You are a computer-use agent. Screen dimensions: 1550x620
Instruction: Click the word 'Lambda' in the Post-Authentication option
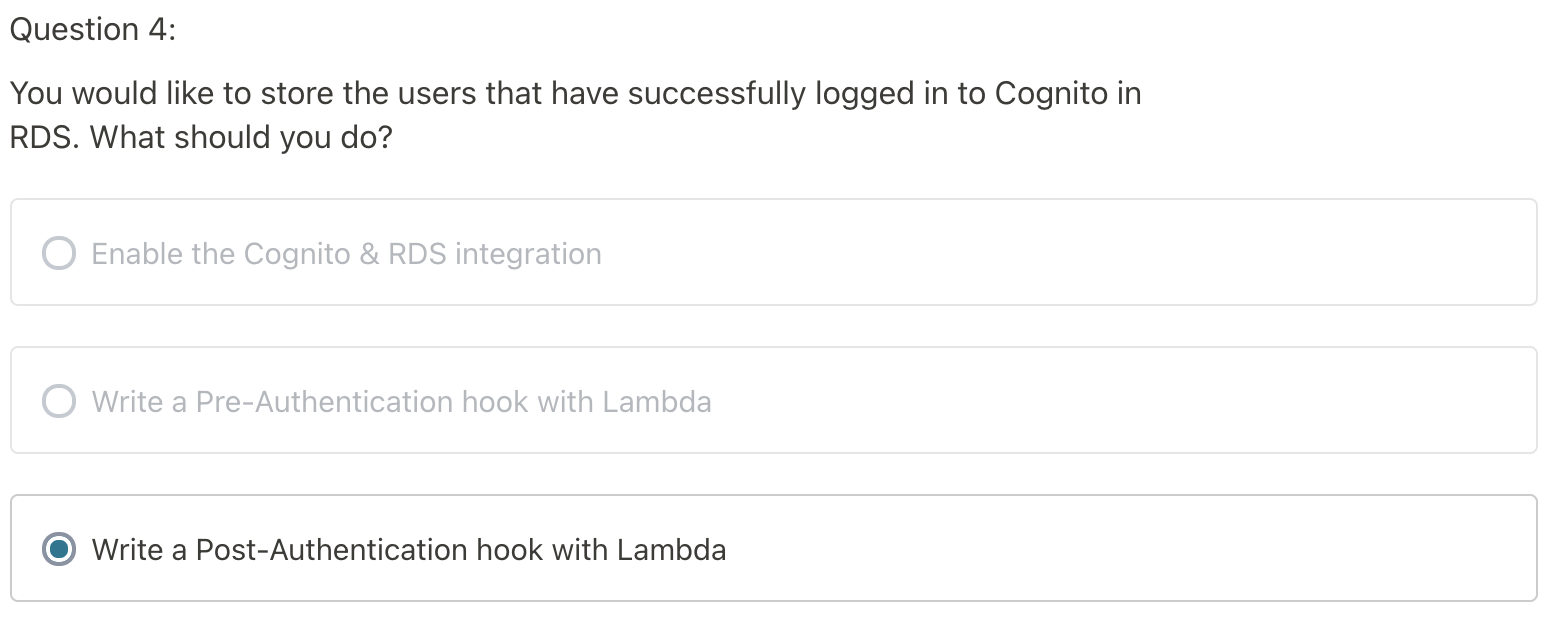672,549
